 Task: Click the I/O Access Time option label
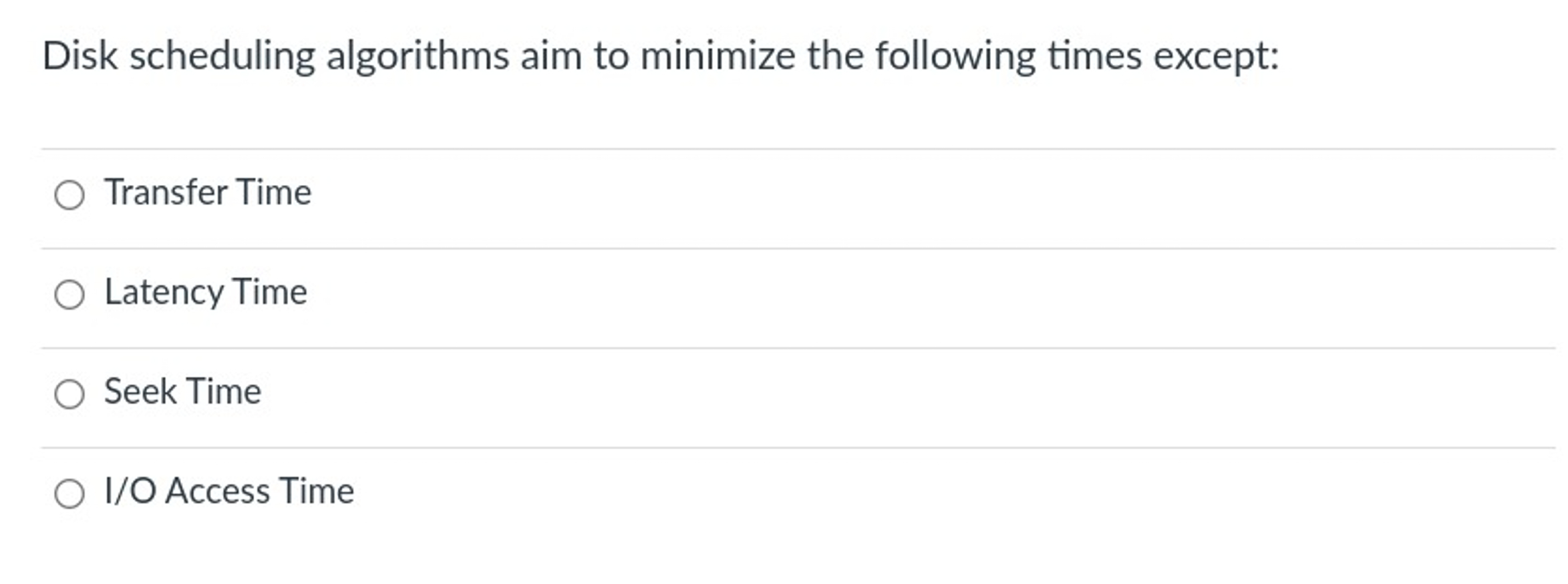(228, 492)
